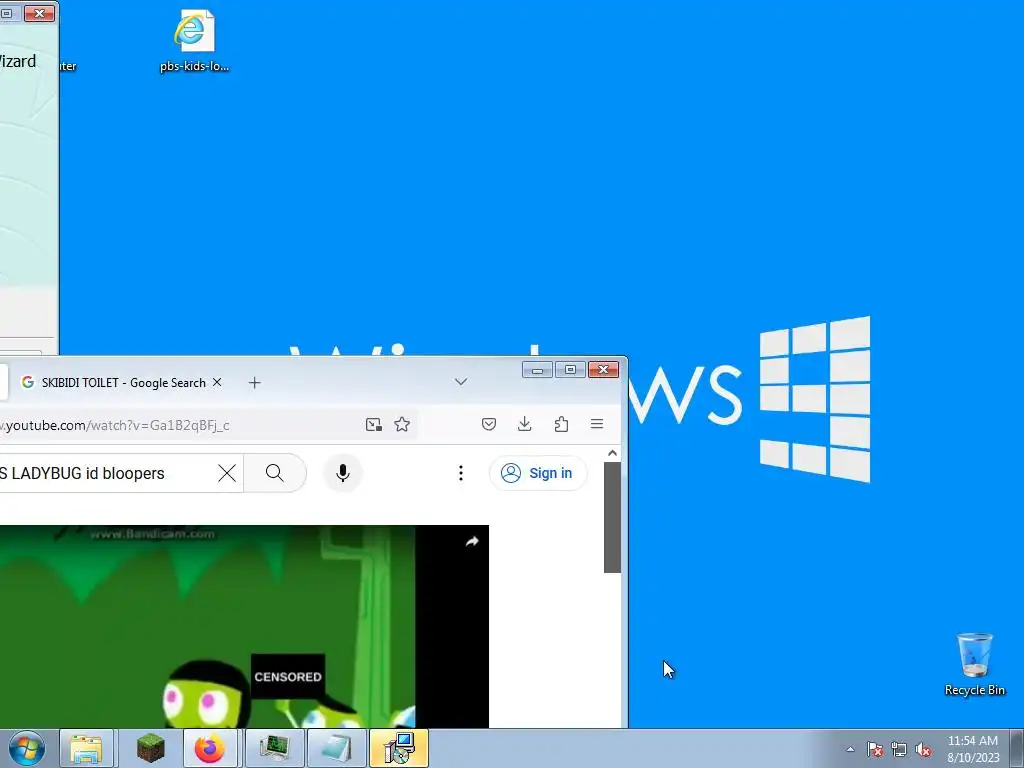Click the share arrow on the video player
The image size is (1024, 768).
click(472, 541)
